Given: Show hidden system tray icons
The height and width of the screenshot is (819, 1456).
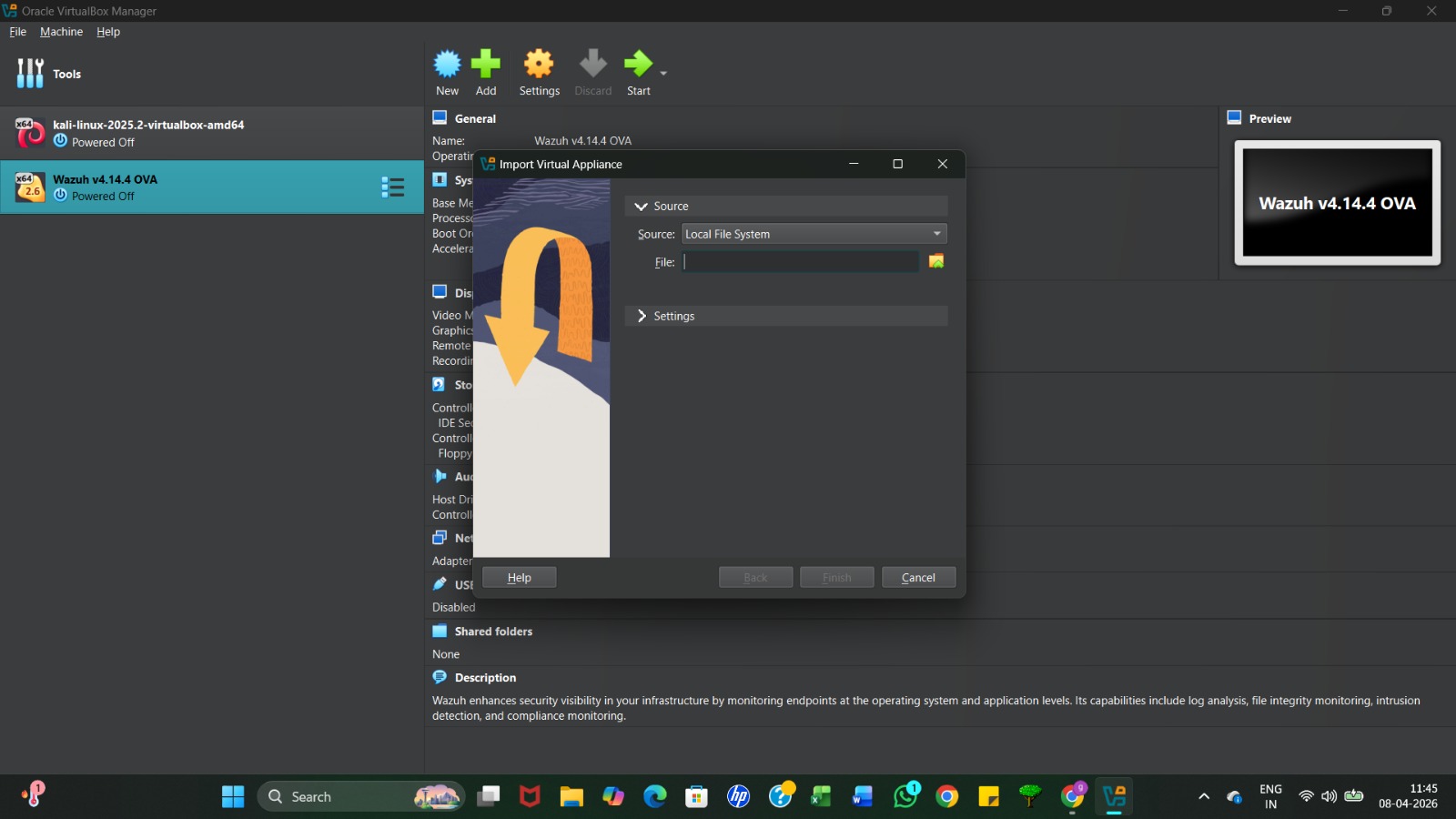Looking at the screenshot, I should [1204, 797].
